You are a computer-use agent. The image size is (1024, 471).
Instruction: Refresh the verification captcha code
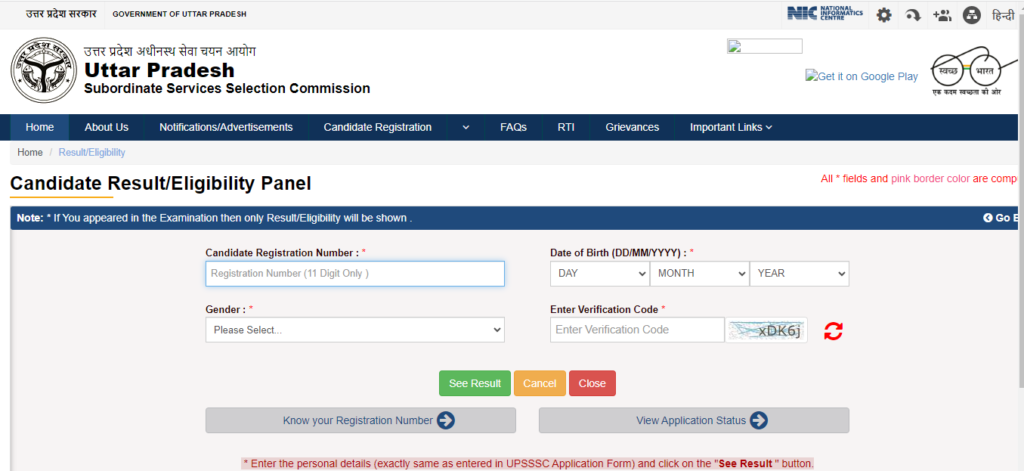(833, 331)
